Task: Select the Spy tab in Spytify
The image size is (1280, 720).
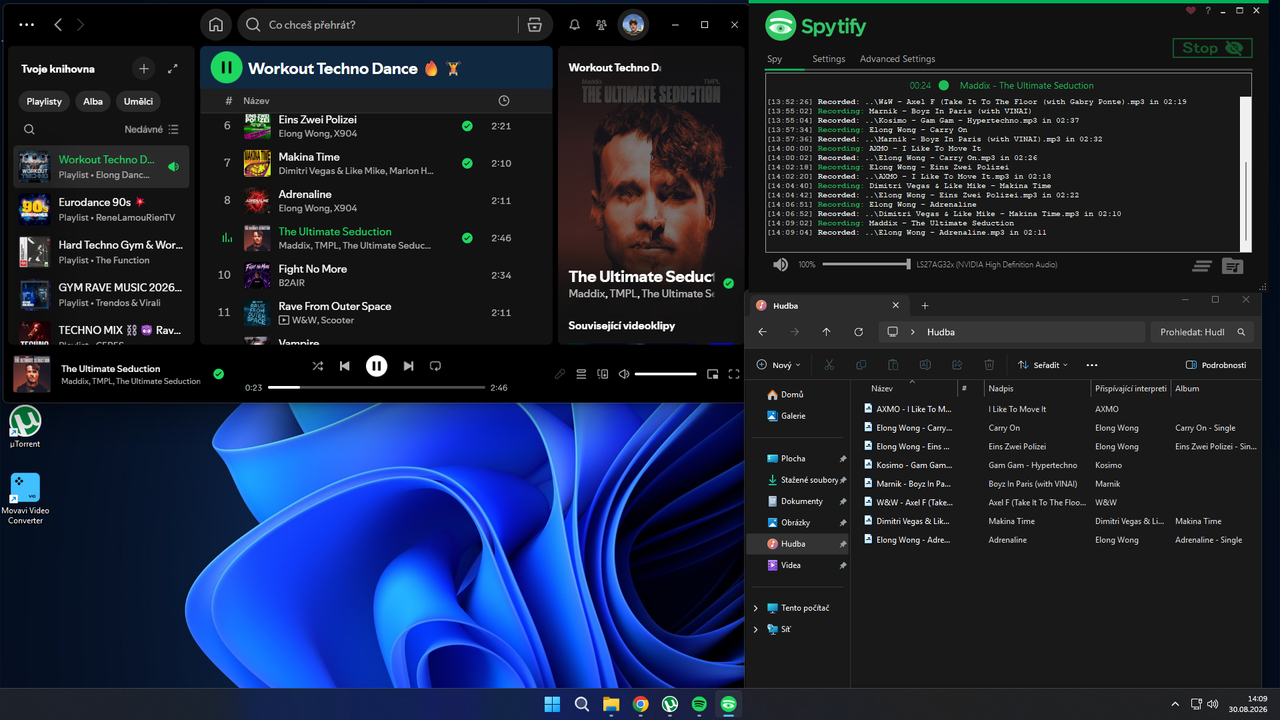Action: pos(775,59)
